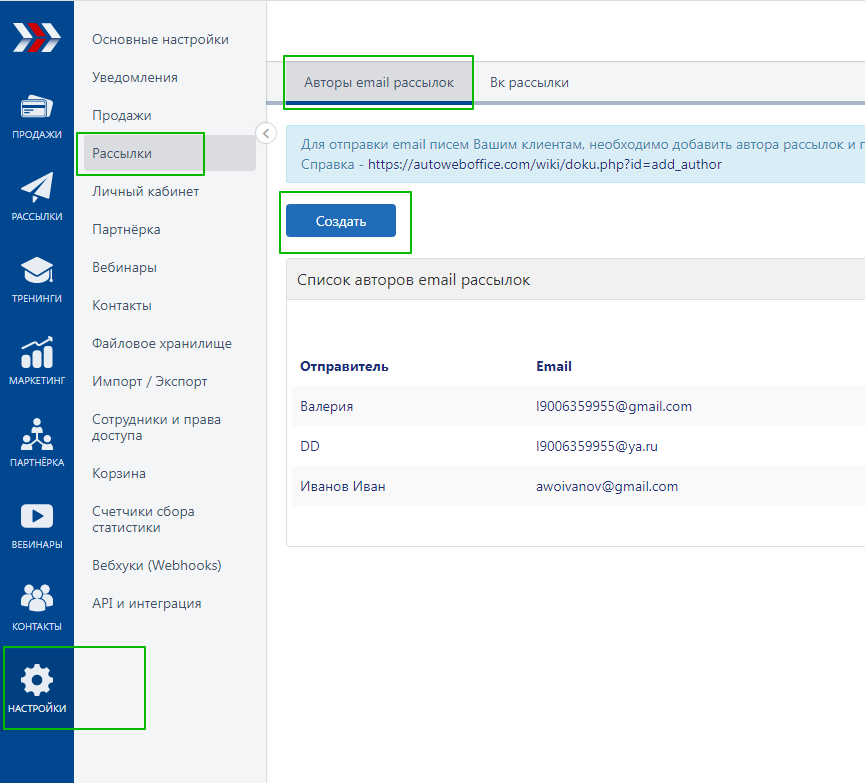Open the autoweboffice.com wiki help link

pos(544,164)
